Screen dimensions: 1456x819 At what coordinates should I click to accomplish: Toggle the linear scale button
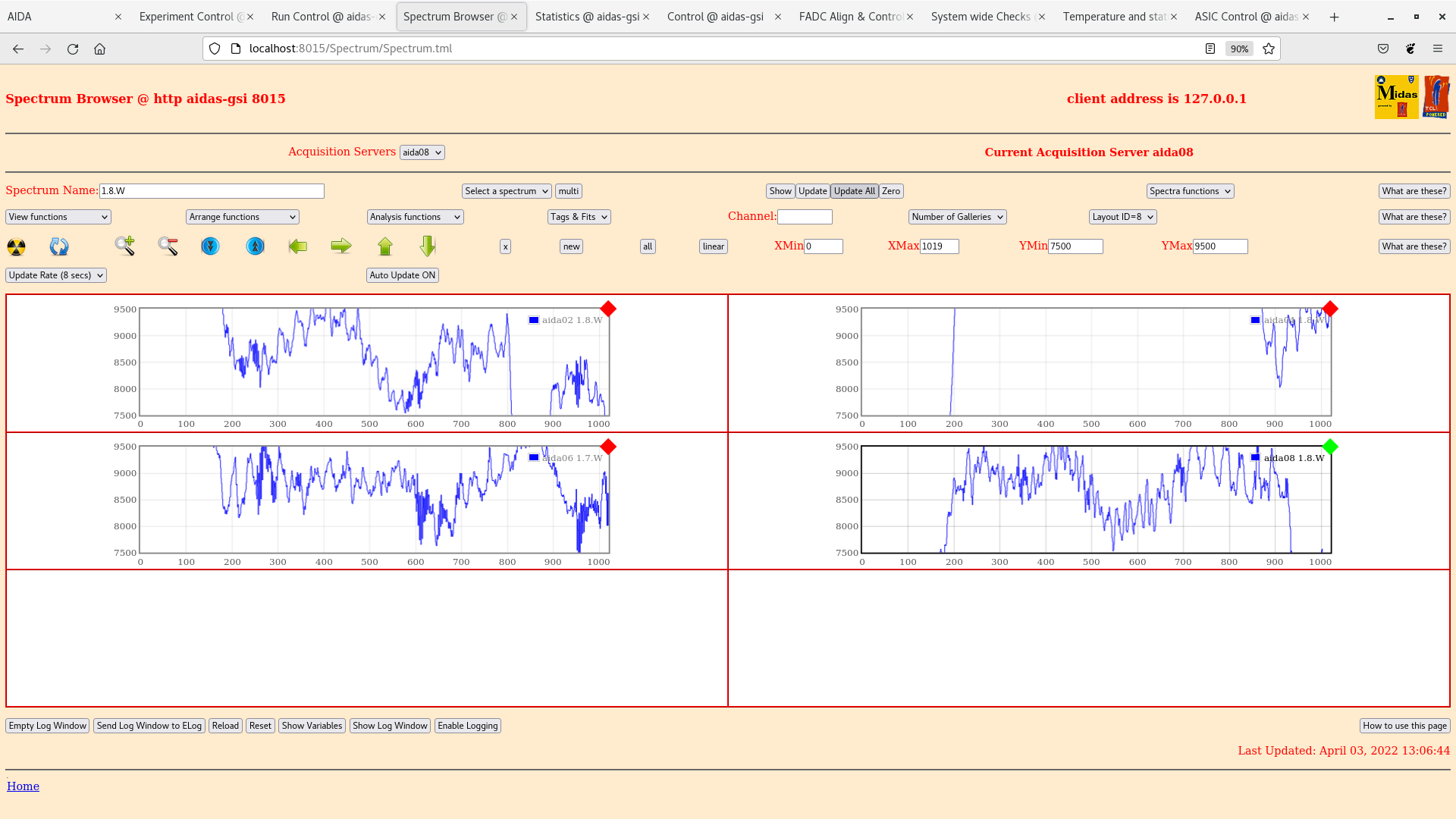pyautogui.click(x=713, y=246)
